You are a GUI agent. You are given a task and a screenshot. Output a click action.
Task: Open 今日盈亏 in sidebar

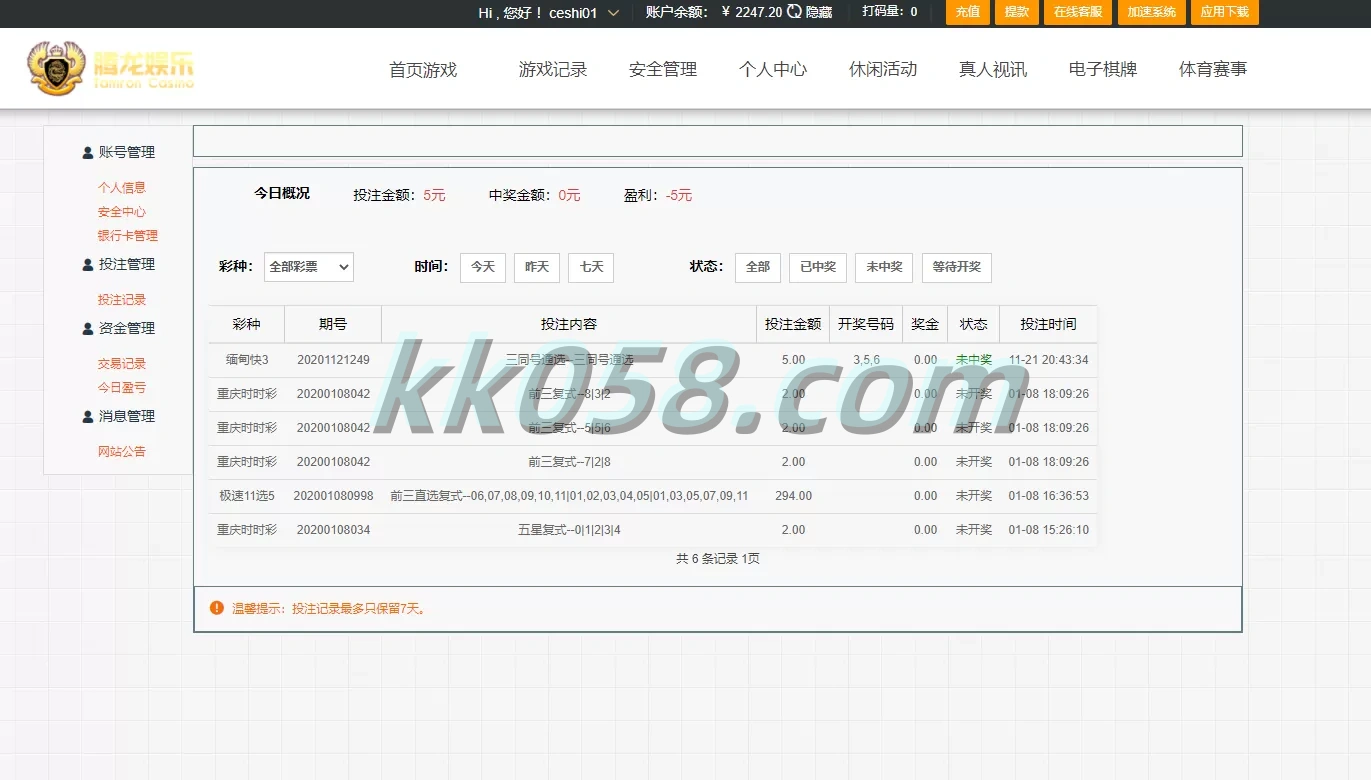pyautogui.click(x=122, y=388)
